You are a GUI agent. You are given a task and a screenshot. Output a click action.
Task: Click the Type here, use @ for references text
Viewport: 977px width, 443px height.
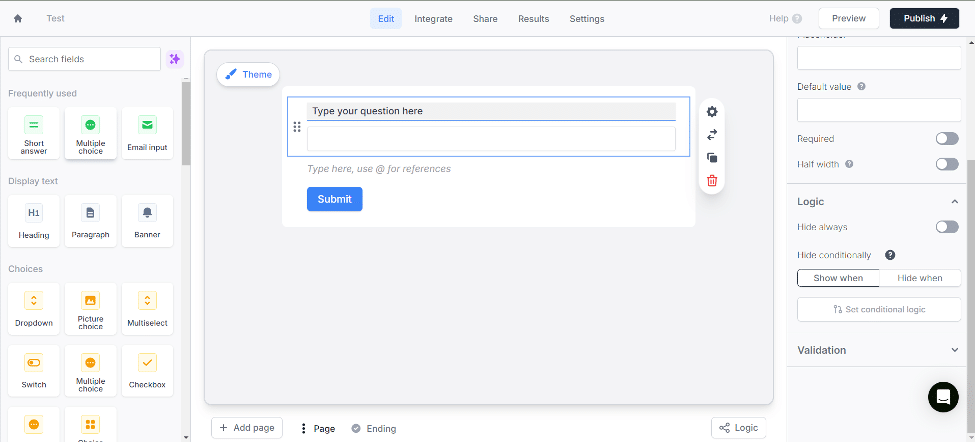379,169
